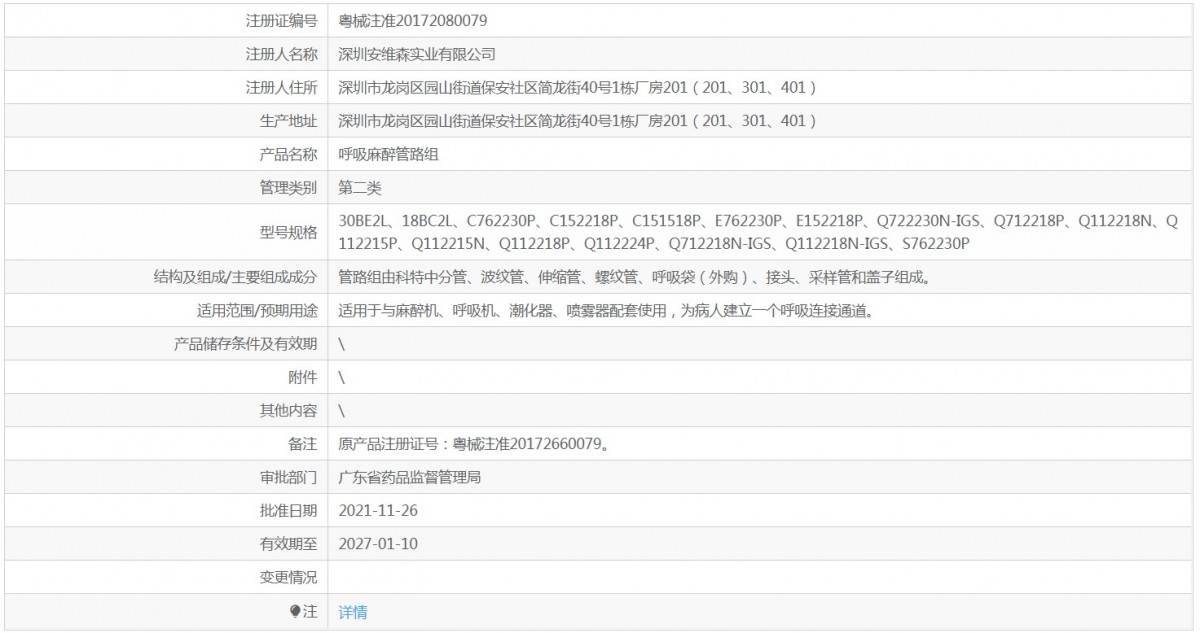Click the 有效期至 label
This screenshot has width=1200, height=633.
289,544
